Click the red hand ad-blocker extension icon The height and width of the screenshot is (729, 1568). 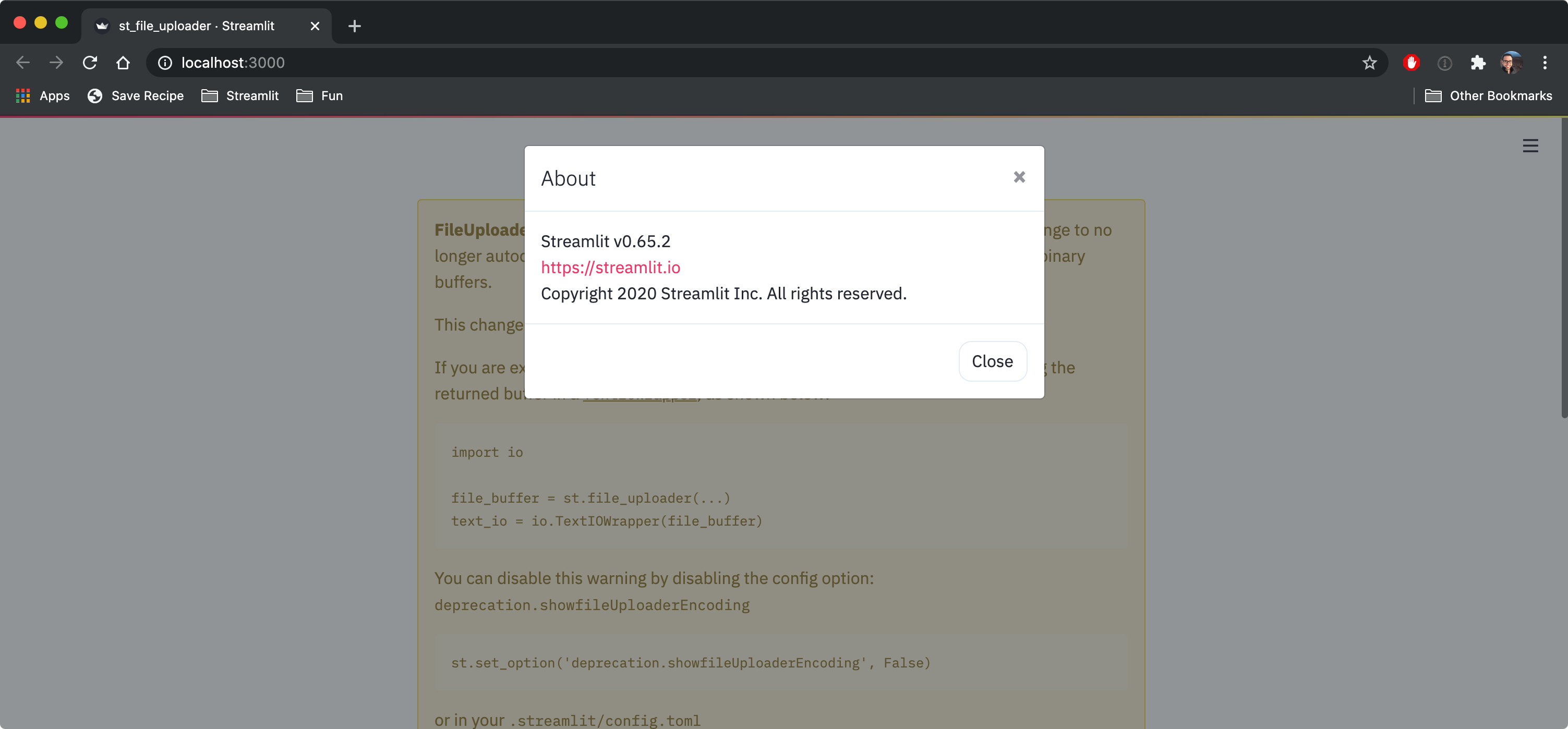[x=1412, y=63]
